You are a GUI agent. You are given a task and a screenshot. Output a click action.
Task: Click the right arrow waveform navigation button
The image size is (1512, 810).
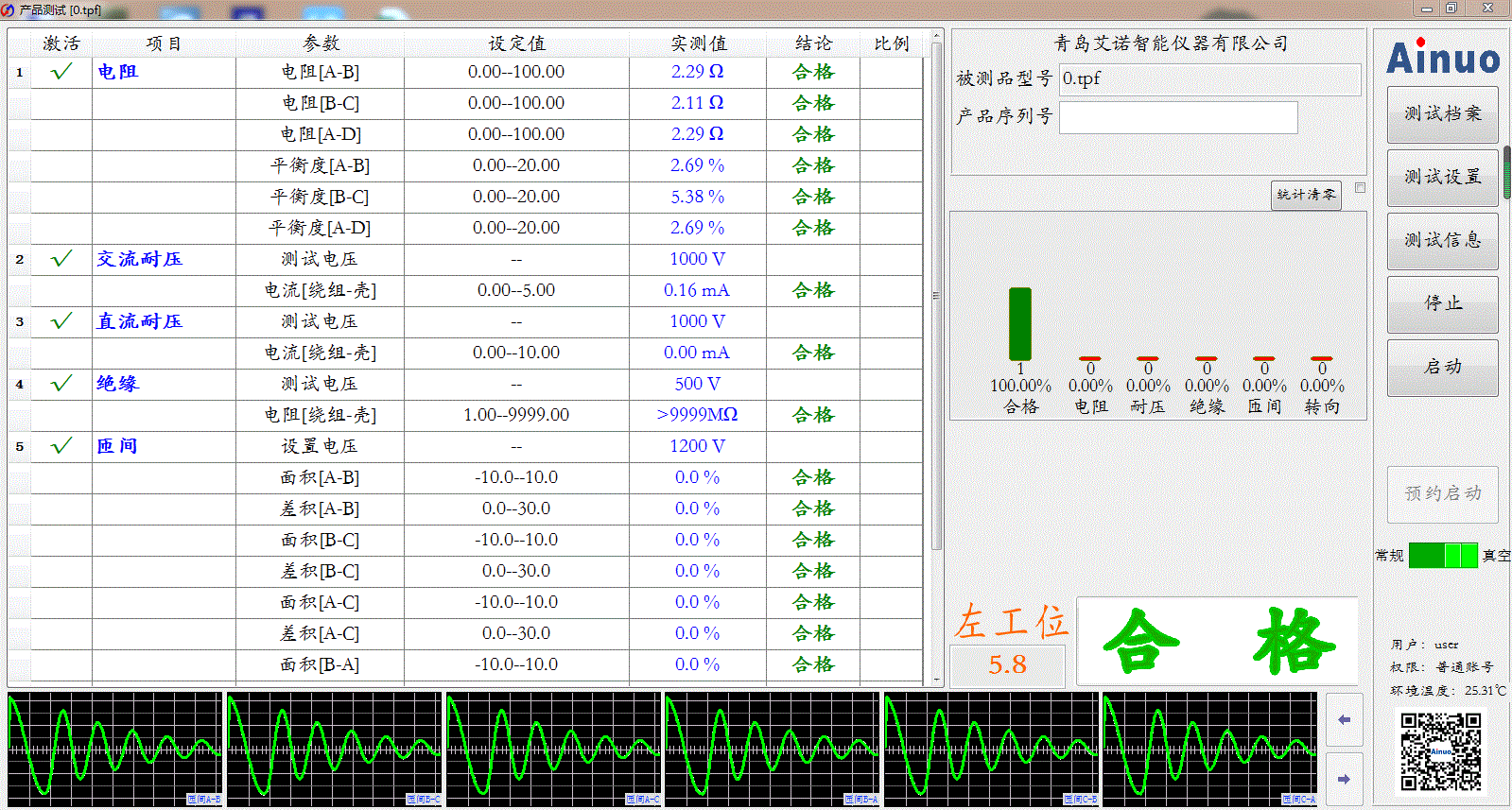coord(1344,779)
